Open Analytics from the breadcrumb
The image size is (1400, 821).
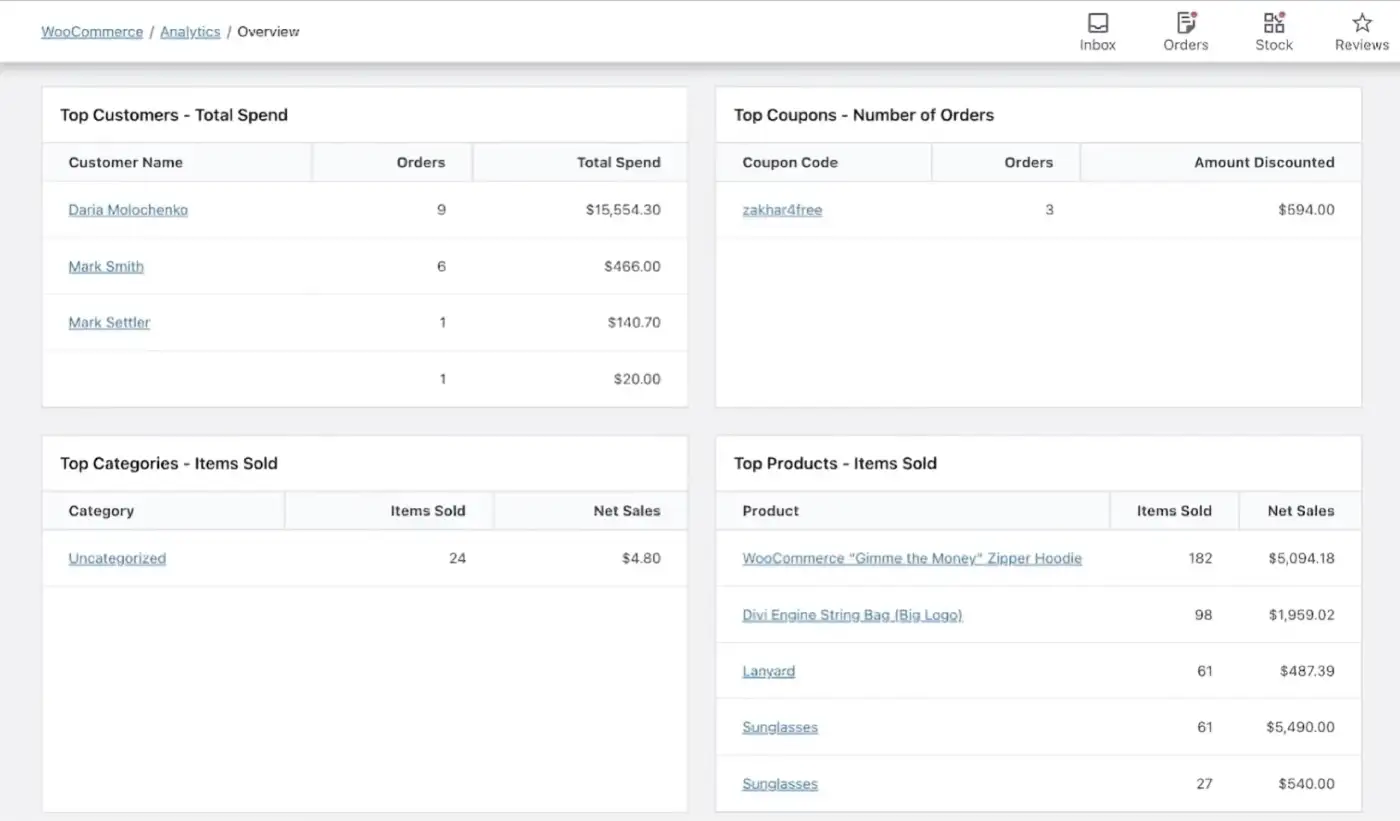[x=190, y=31]
